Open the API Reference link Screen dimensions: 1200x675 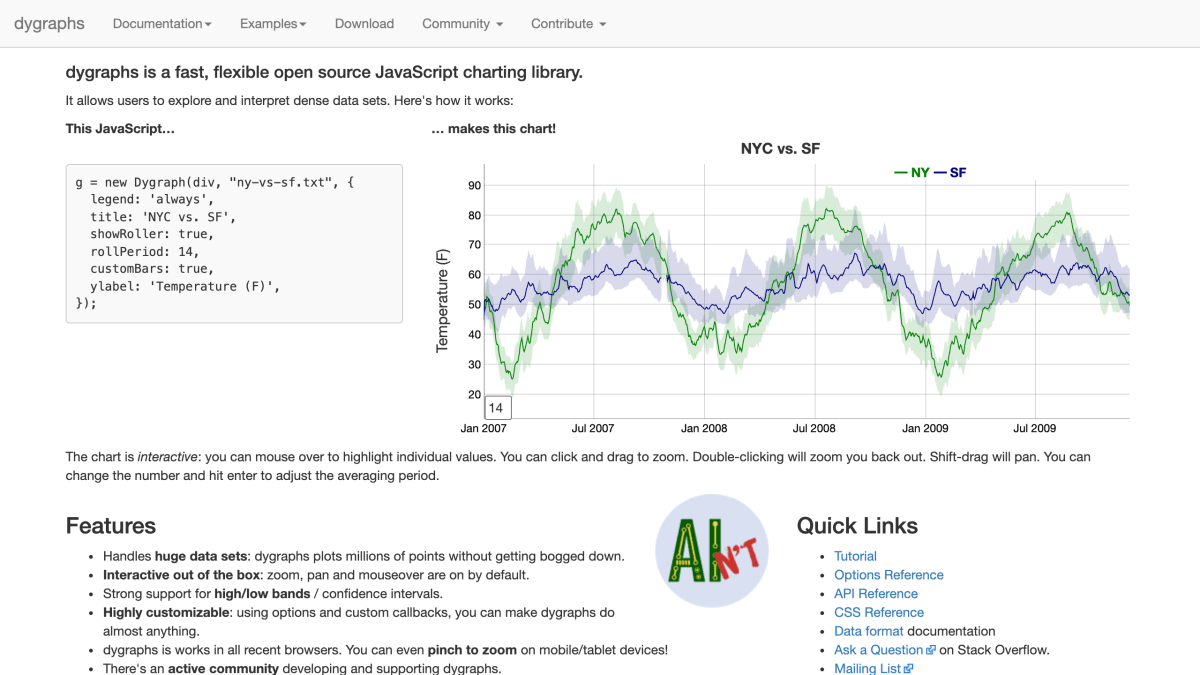(876, 593)
